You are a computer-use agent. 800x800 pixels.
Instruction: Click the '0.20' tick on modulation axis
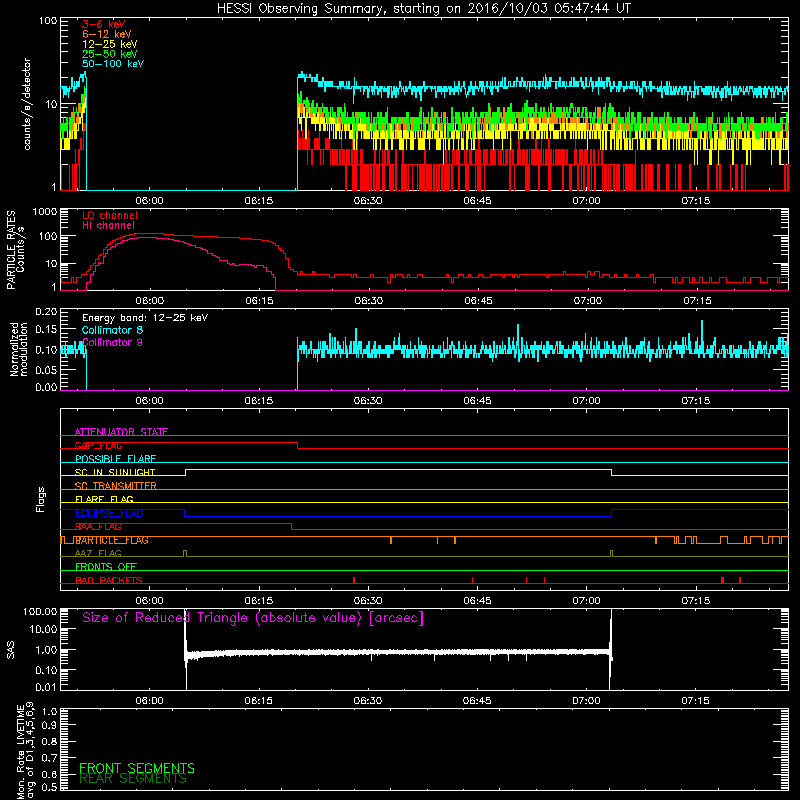point(46,311)
